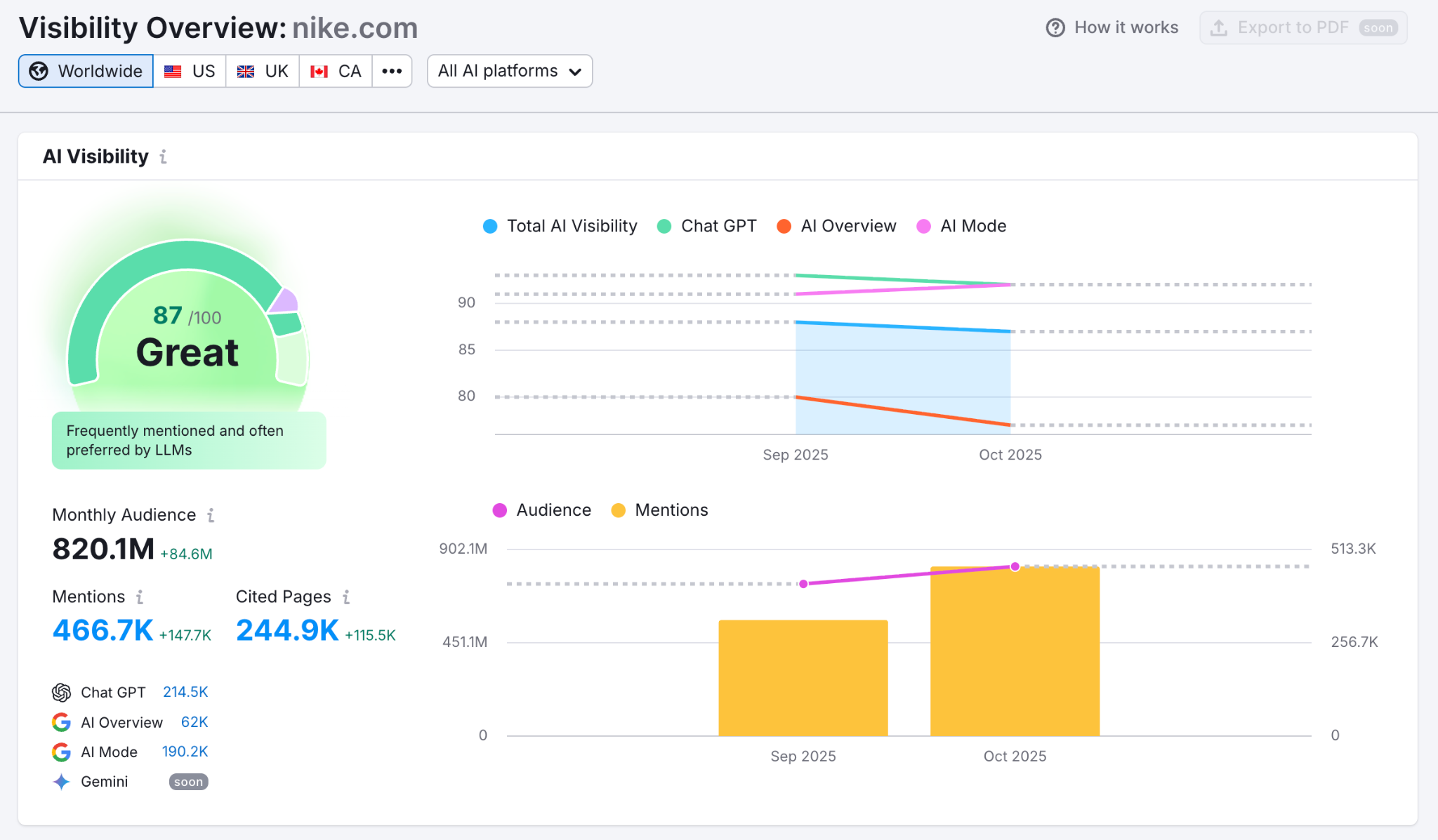Screen dimensions: 1438x840
Task: Click the Gemini sparkle icon
Action: [62, 782]
